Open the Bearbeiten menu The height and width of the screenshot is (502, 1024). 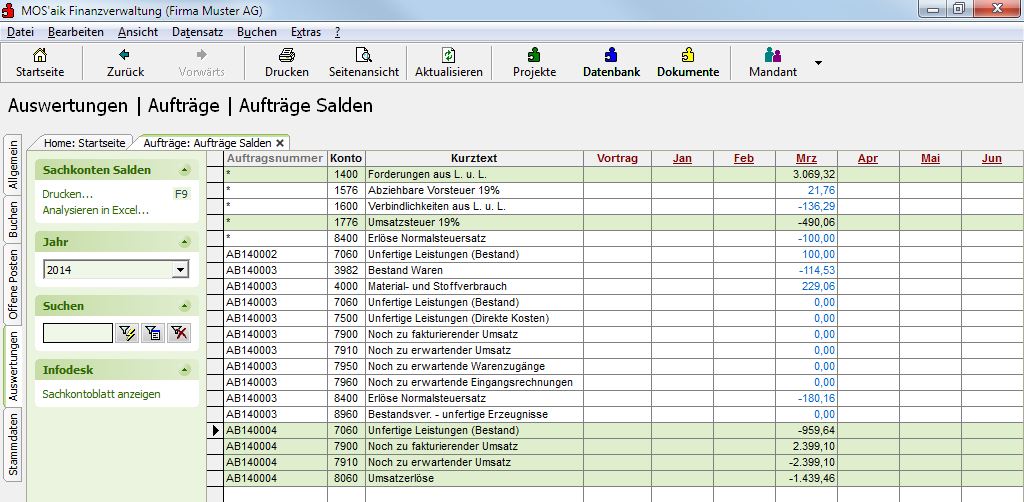[x=76, y=32]
